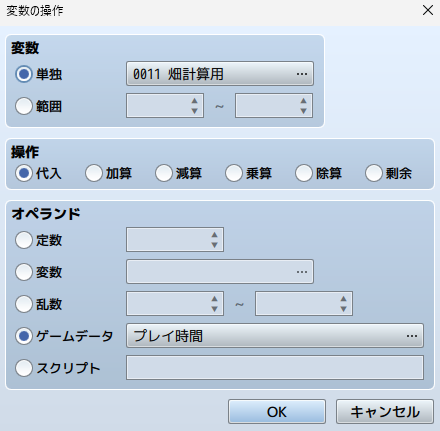This screenshot has width=440, height=431.
Task: Click the キャンセル button
Action: (x=385, y=412)
